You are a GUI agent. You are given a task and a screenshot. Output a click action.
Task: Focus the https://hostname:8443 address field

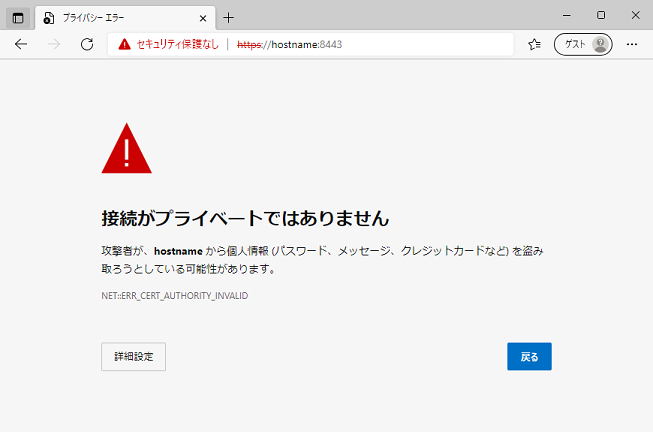pos(380,44)
